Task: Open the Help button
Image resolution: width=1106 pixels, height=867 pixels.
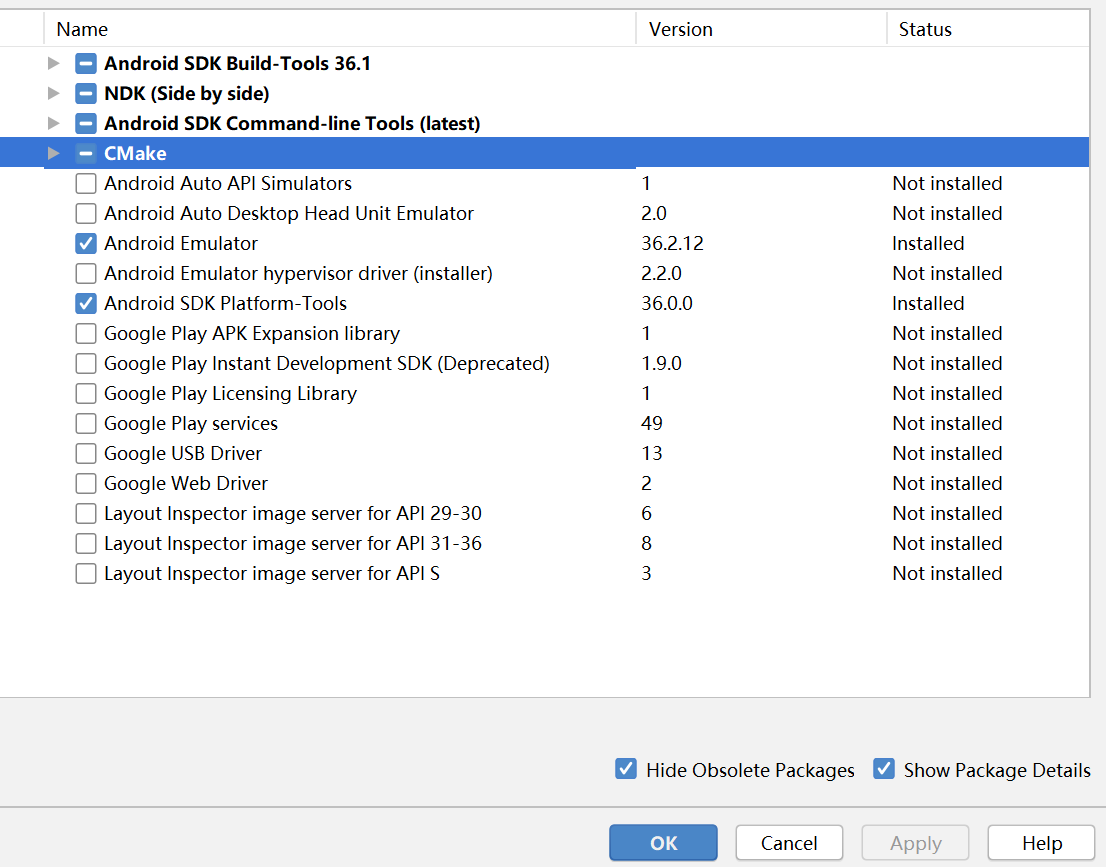Action: pyautogui.click(x=1041, y=842)
